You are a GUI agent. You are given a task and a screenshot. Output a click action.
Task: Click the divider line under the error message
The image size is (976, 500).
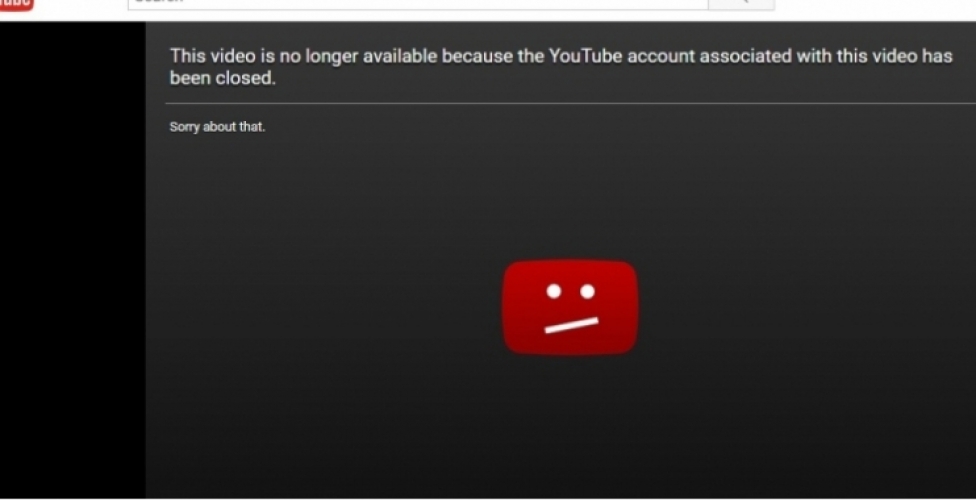pyautogui.click(x=570, y=103)
